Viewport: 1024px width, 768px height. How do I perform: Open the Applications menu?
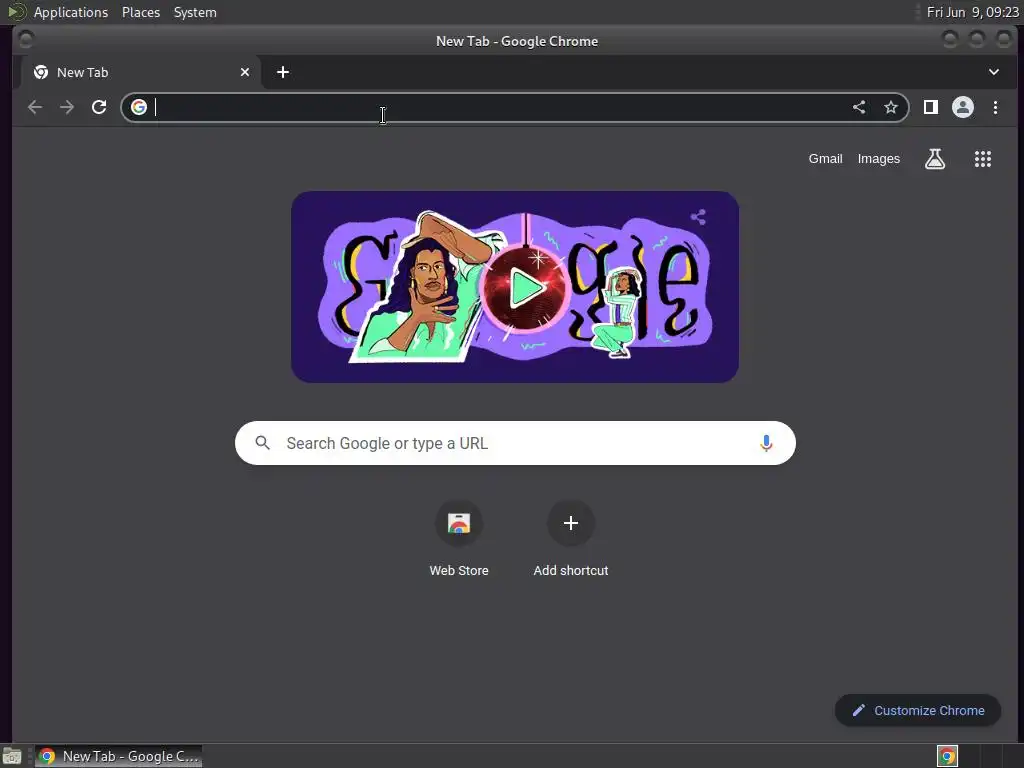click(x=71, y=12)
